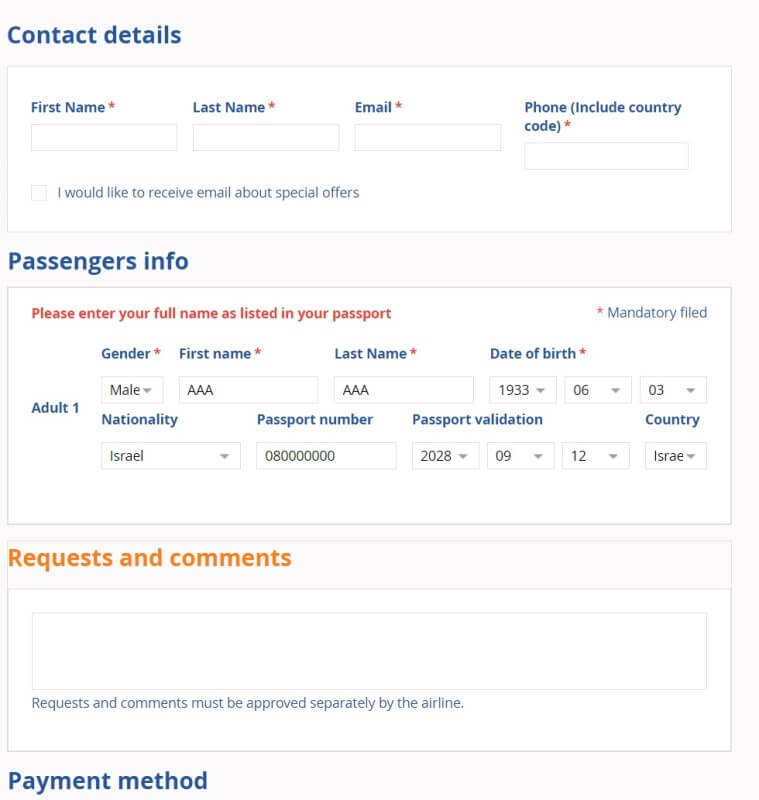The image size is (759, 800).
Task: Open birth year dropdown showing 1933
Action: tap(522, 390)
